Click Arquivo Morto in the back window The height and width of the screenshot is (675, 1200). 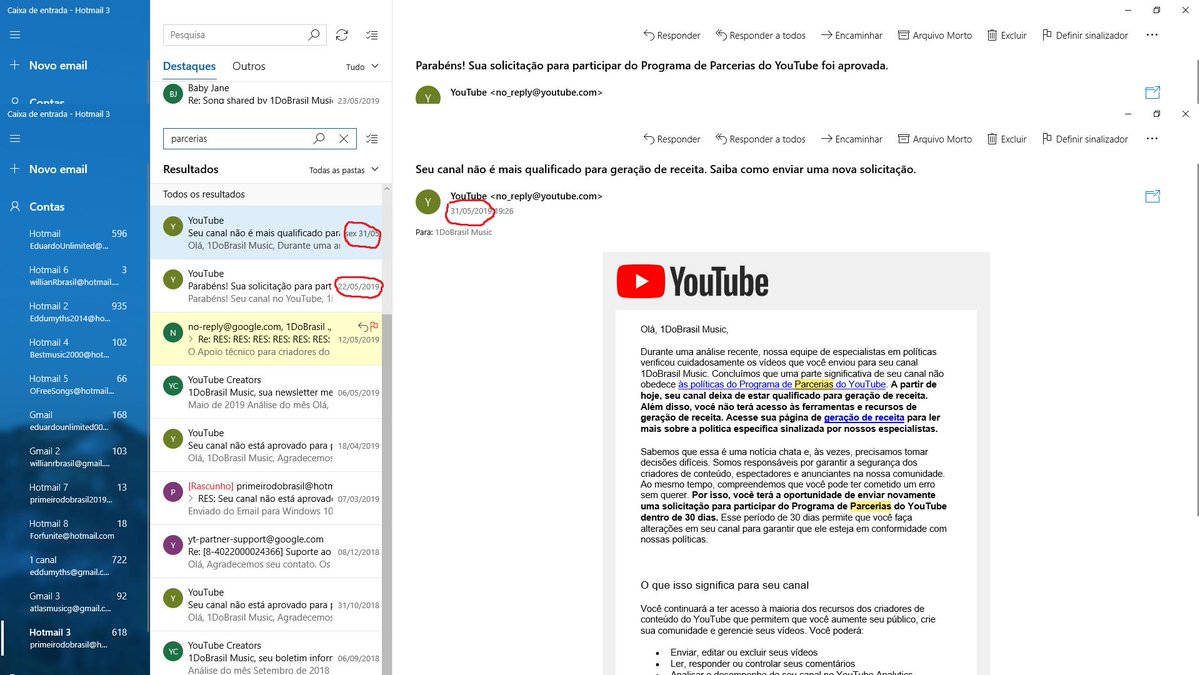pos(934,35)
